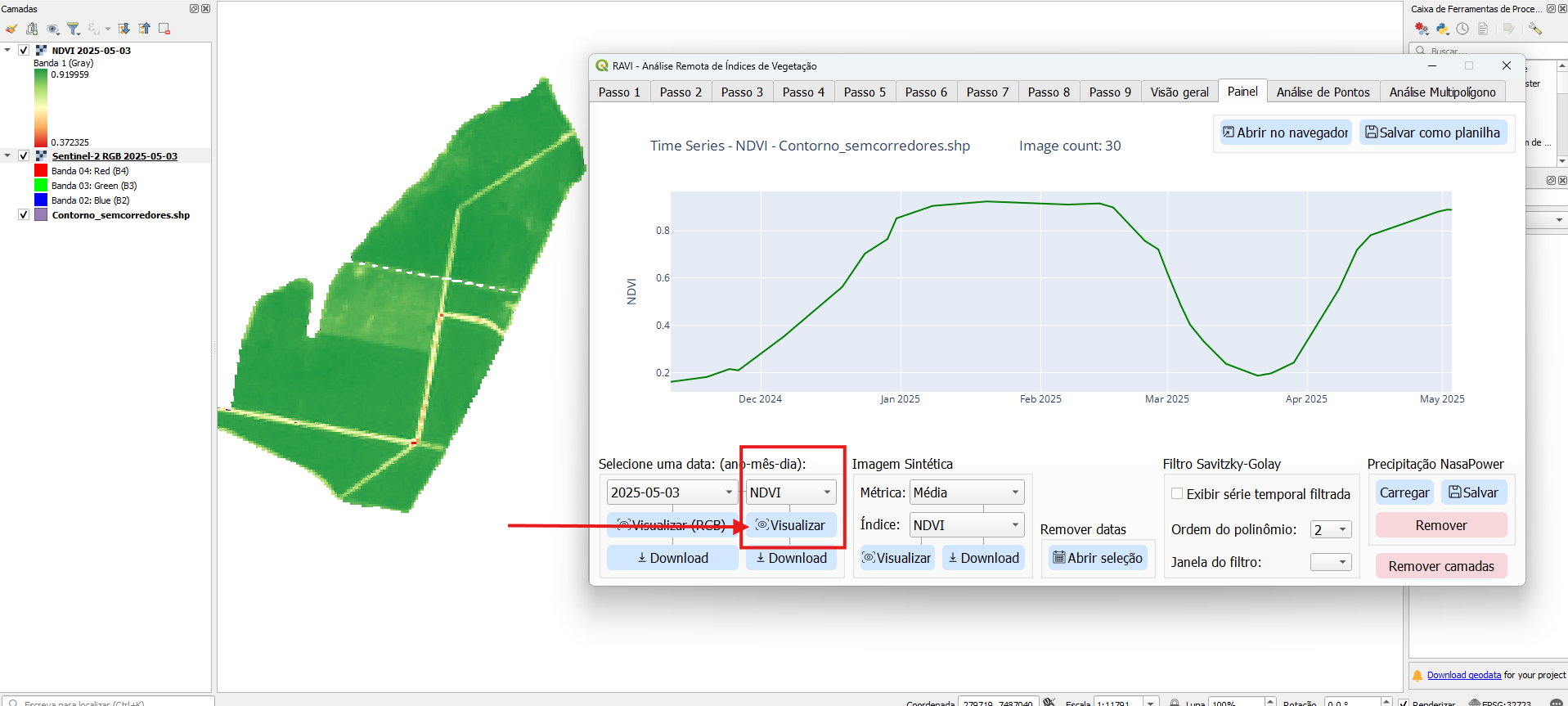The height and width of the screenshot is (706, 1568).
Task: Open Processing history clock icon
Action: [1462, 29]
